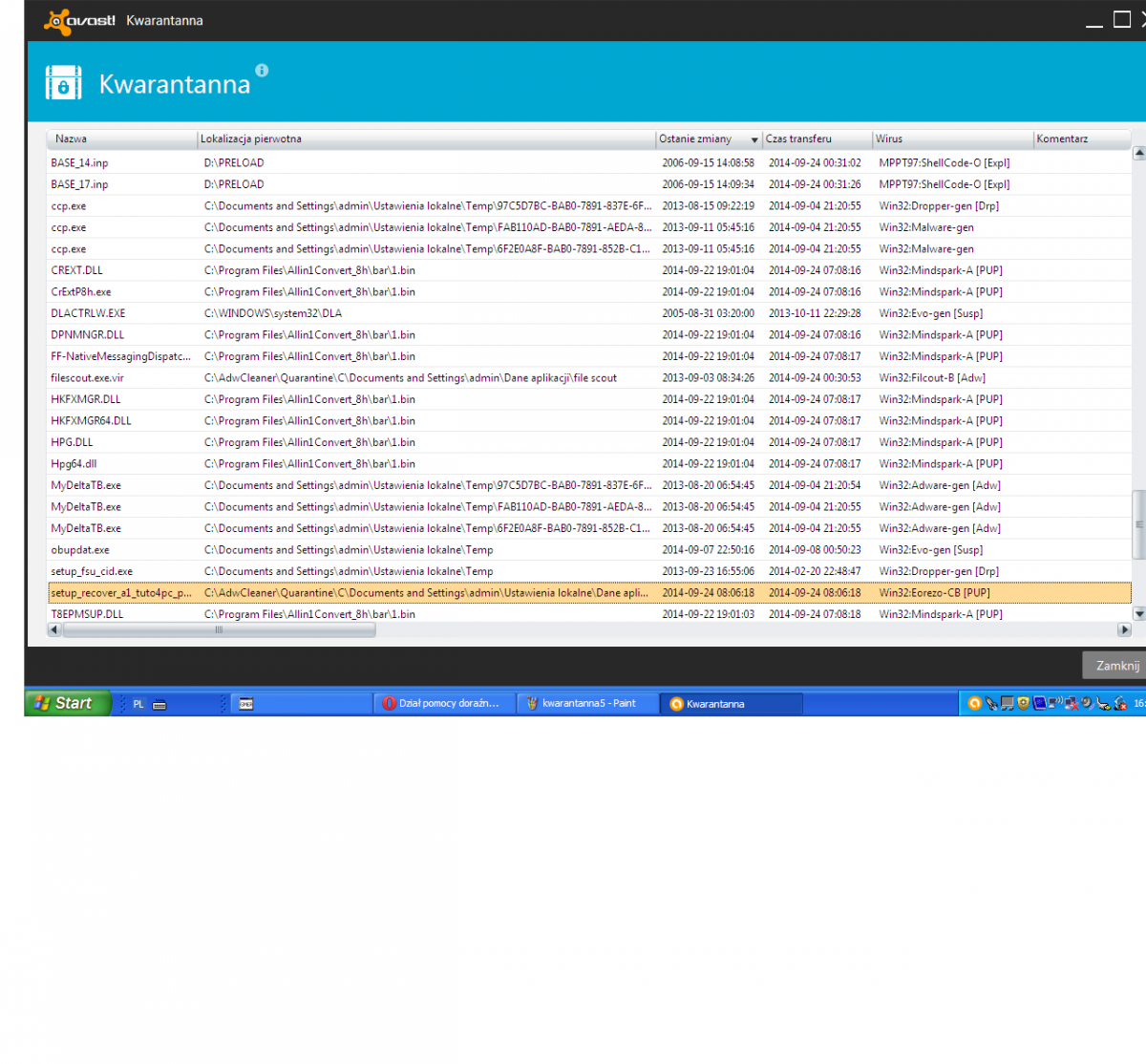
Task: Select the CrExtP8h.exe row
Action: tap(589, 292)
